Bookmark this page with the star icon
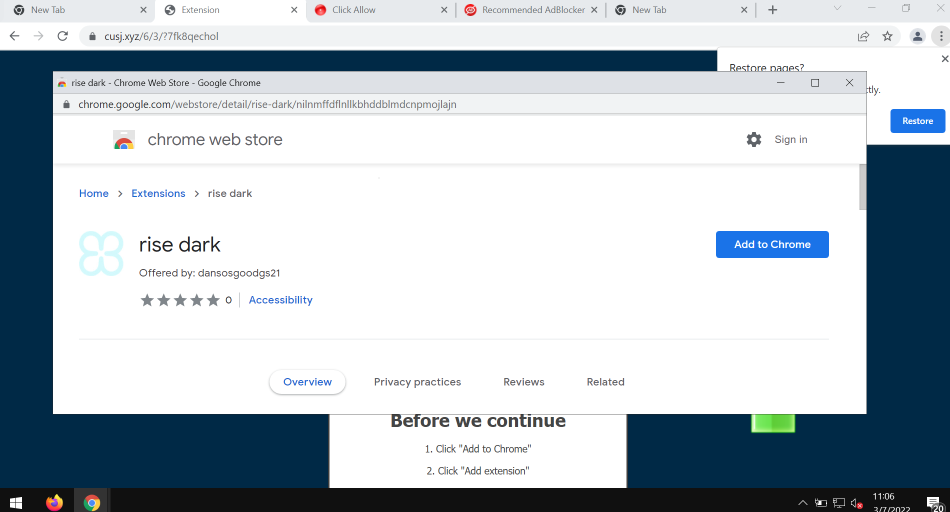 pos(887,36)
